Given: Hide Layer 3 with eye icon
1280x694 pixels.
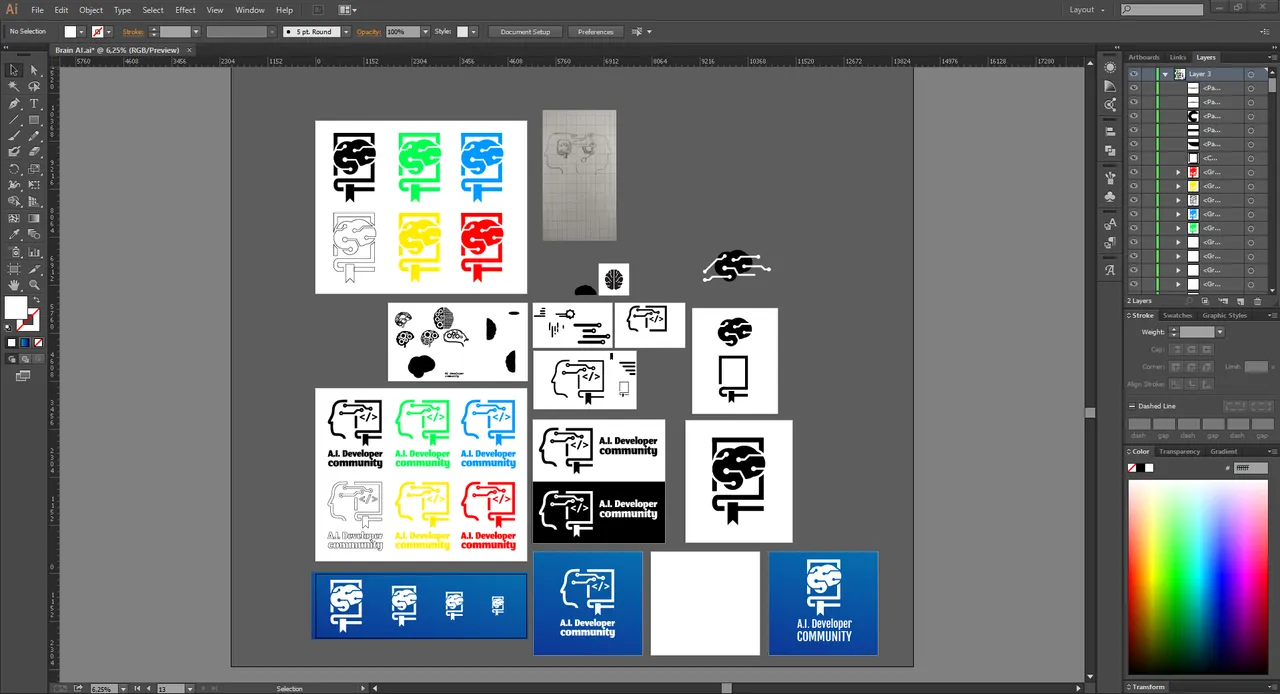Looking at the screenshot, I should pyautogui.click(x=1134, y=74).
